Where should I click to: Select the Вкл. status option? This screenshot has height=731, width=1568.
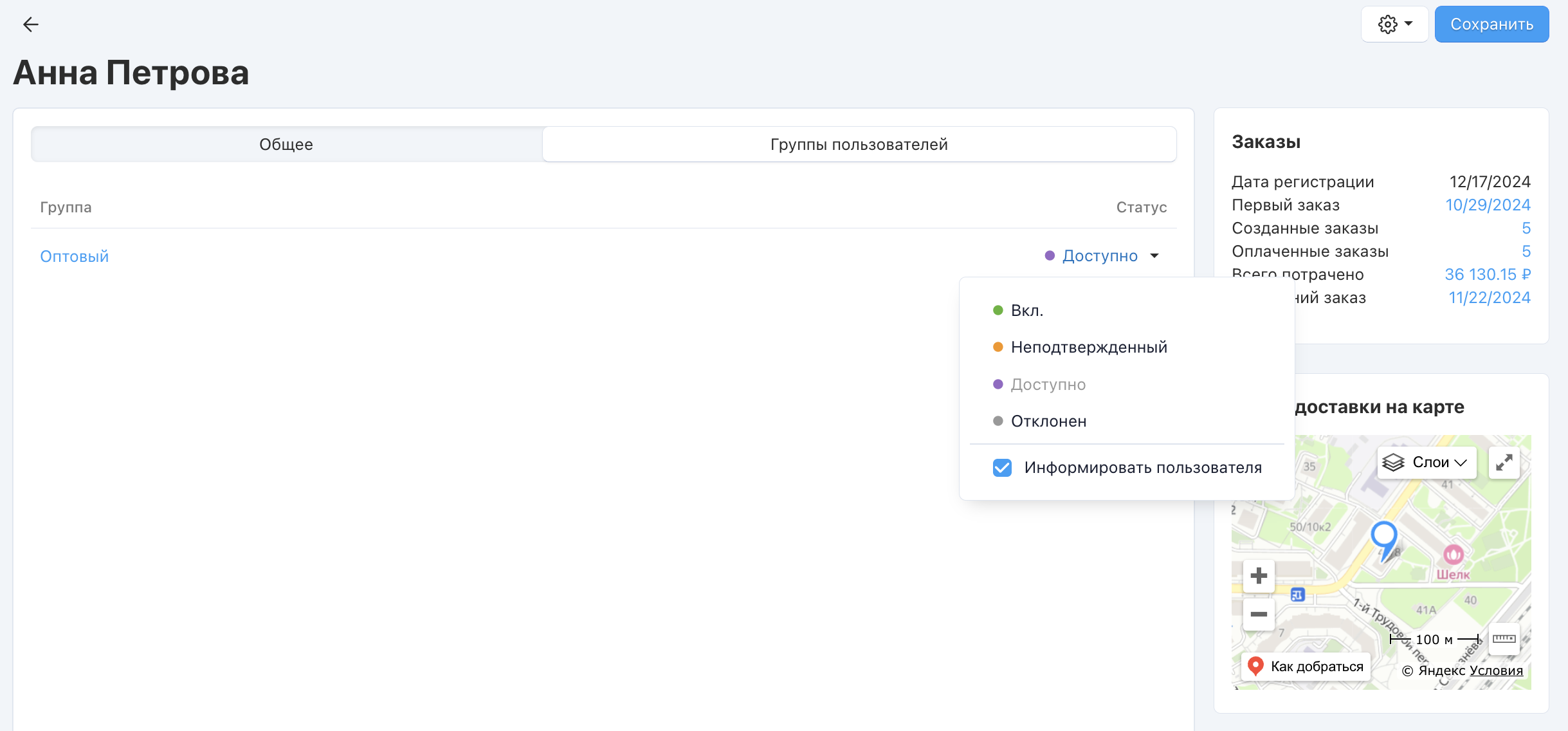click(1026, 311)
